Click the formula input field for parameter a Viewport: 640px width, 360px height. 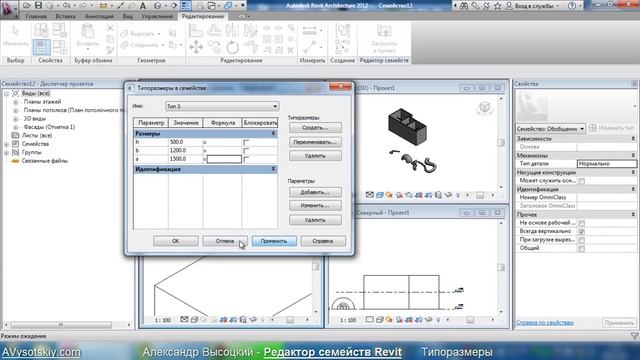coord(224,159)
